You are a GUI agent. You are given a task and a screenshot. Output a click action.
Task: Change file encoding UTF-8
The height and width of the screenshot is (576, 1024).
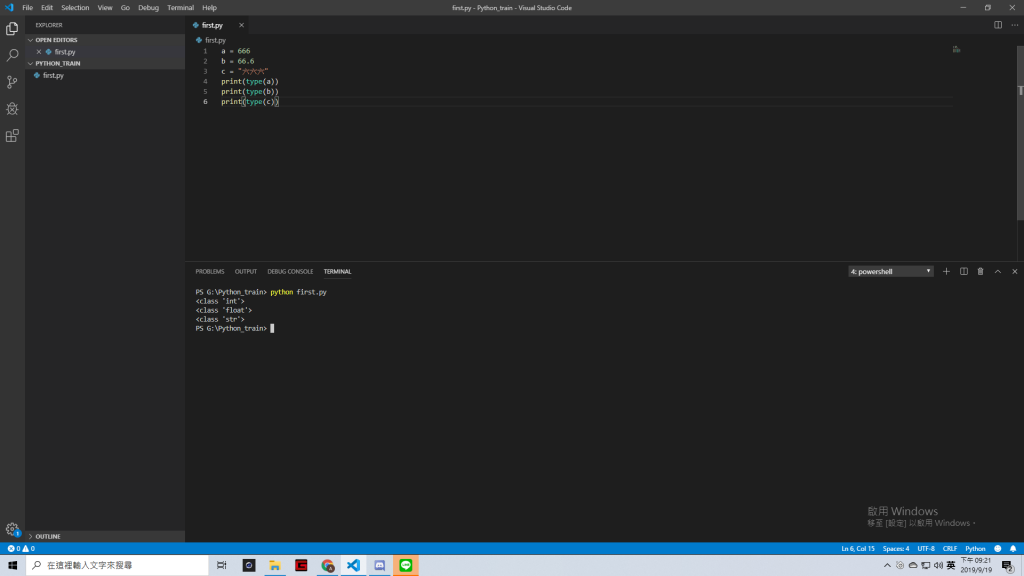[x=925, y=549]
